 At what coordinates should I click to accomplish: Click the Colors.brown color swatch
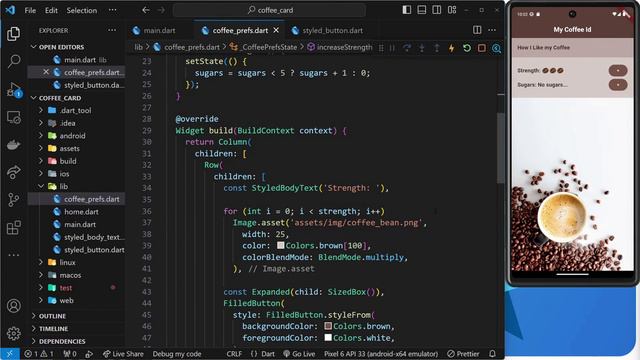pos(328,326)
